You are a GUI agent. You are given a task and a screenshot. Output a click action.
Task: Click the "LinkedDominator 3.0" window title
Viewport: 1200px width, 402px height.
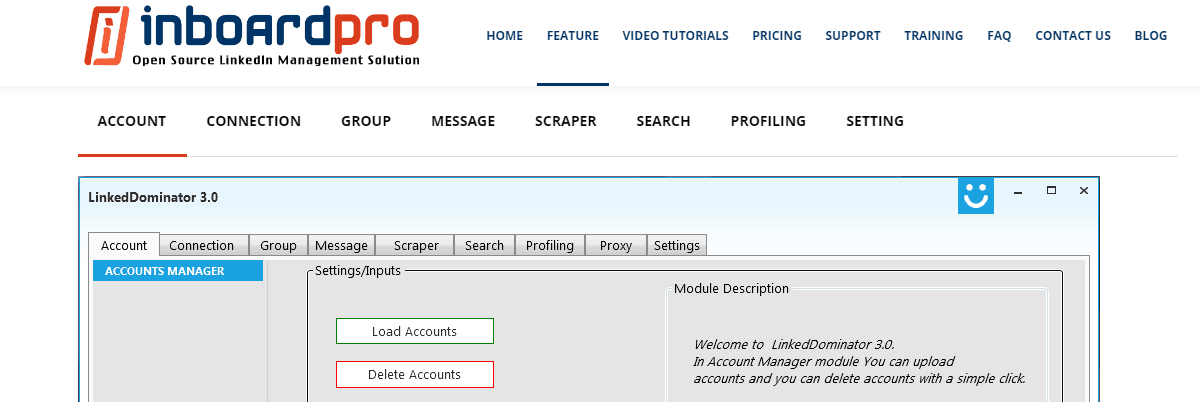pyautogui.click(x=154, y=197)
